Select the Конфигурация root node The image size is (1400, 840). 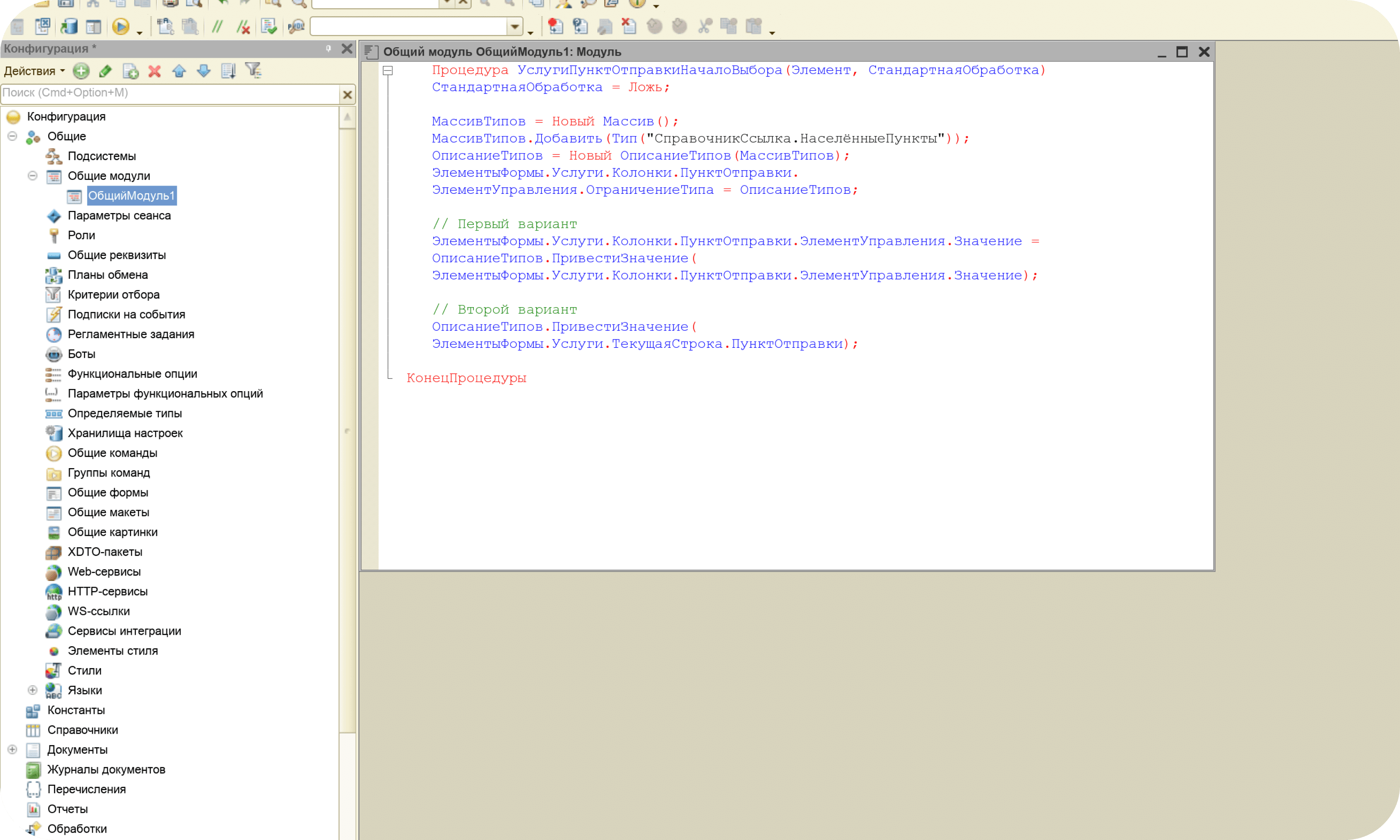coord(66,117)
